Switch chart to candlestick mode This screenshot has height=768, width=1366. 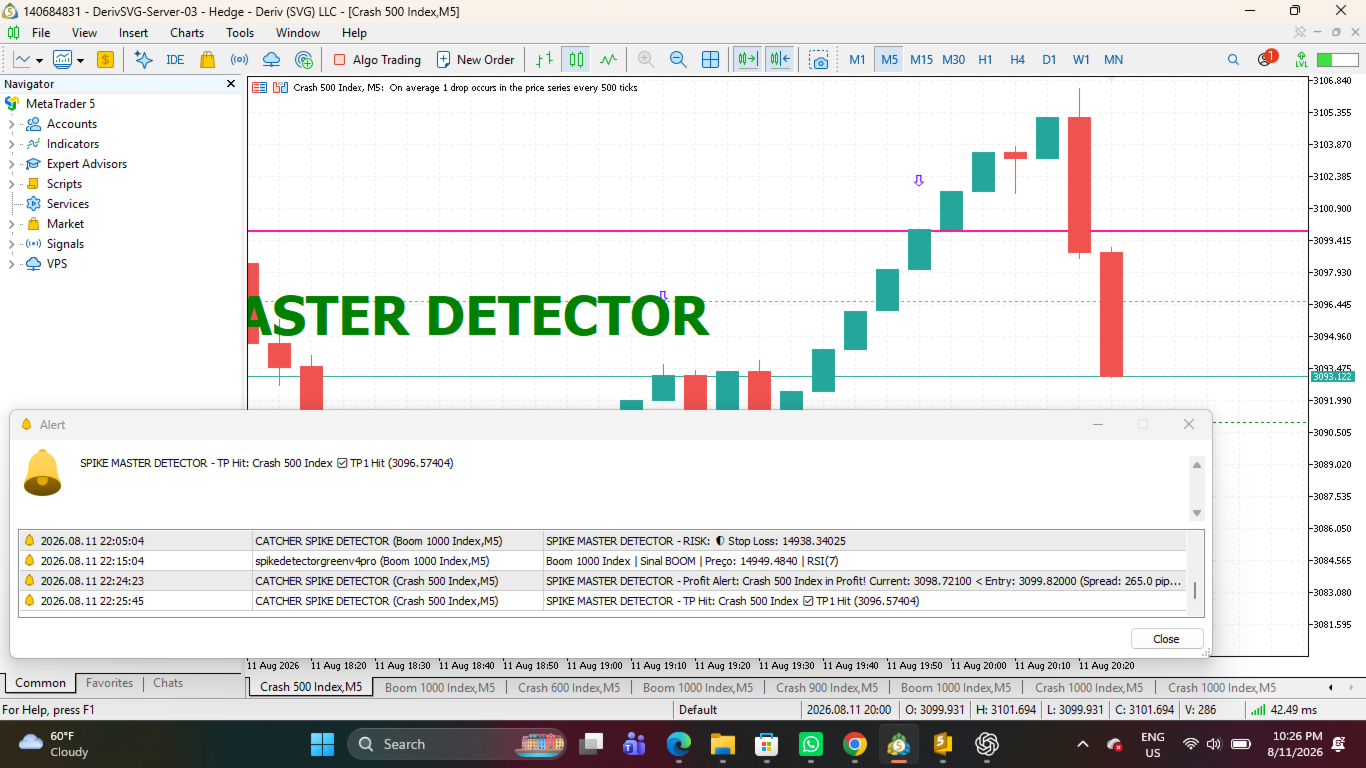pyautogui.click(x=576, y=60)
